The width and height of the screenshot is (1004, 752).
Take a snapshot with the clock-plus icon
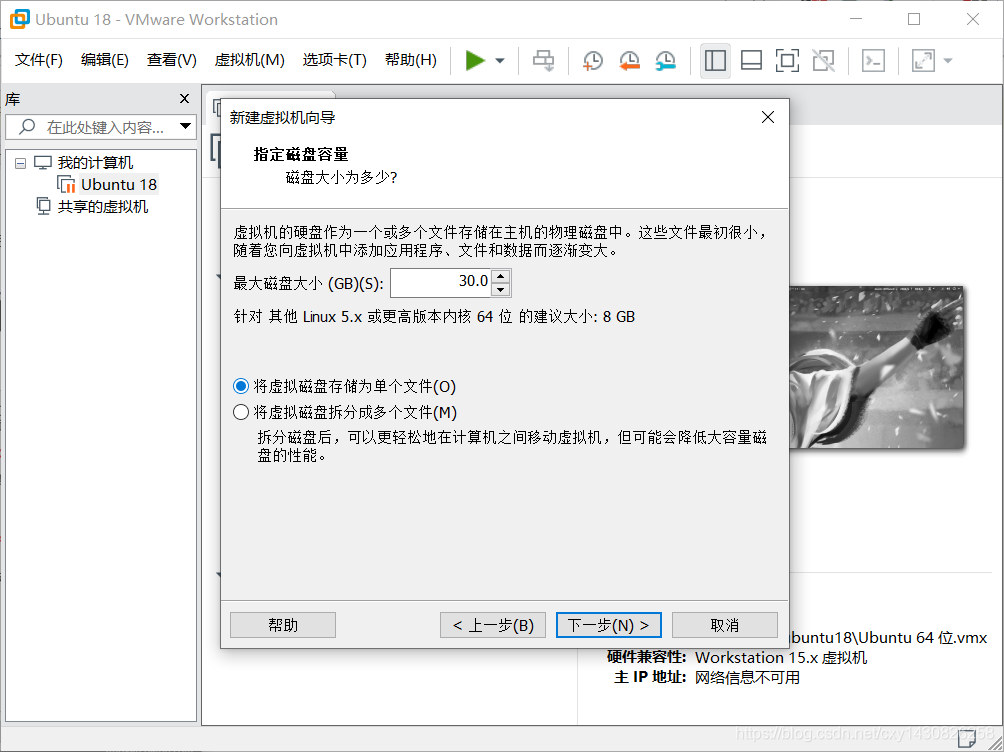click(593, 61)
